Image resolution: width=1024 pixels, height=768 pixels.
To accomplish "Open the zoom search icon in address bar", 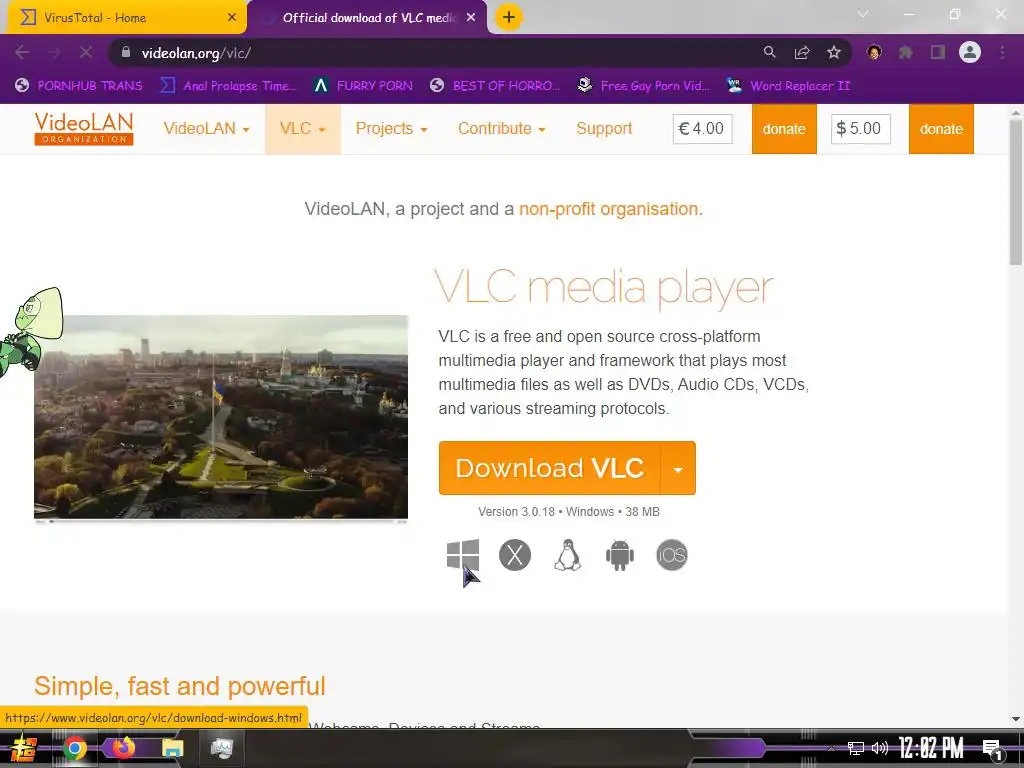I will 770,52.
